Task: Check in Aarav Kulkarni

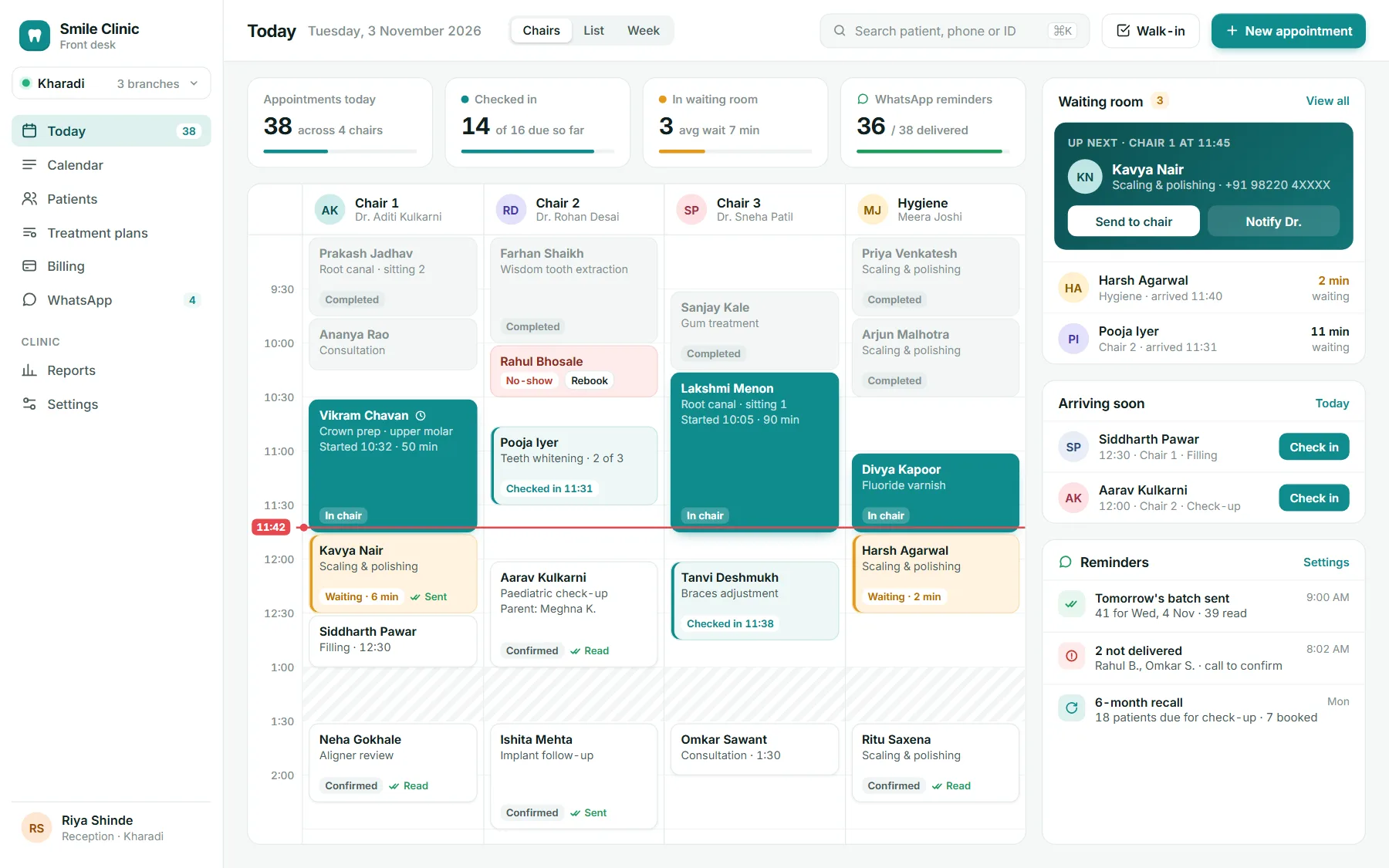Action: pyautogui.click(x=1313, y=498)
